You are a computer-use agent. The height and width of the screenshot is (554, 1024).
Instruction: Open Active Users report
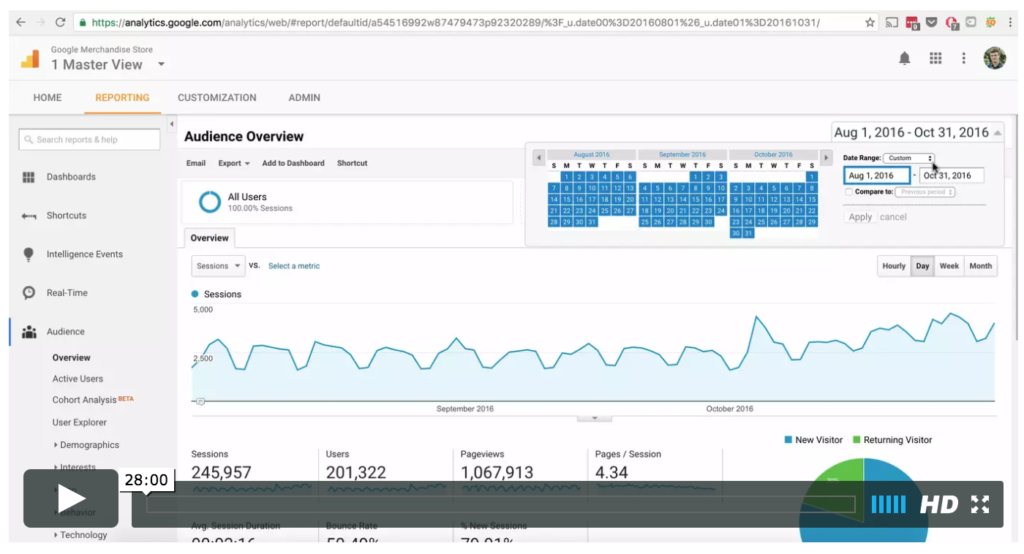coord(78,379)
